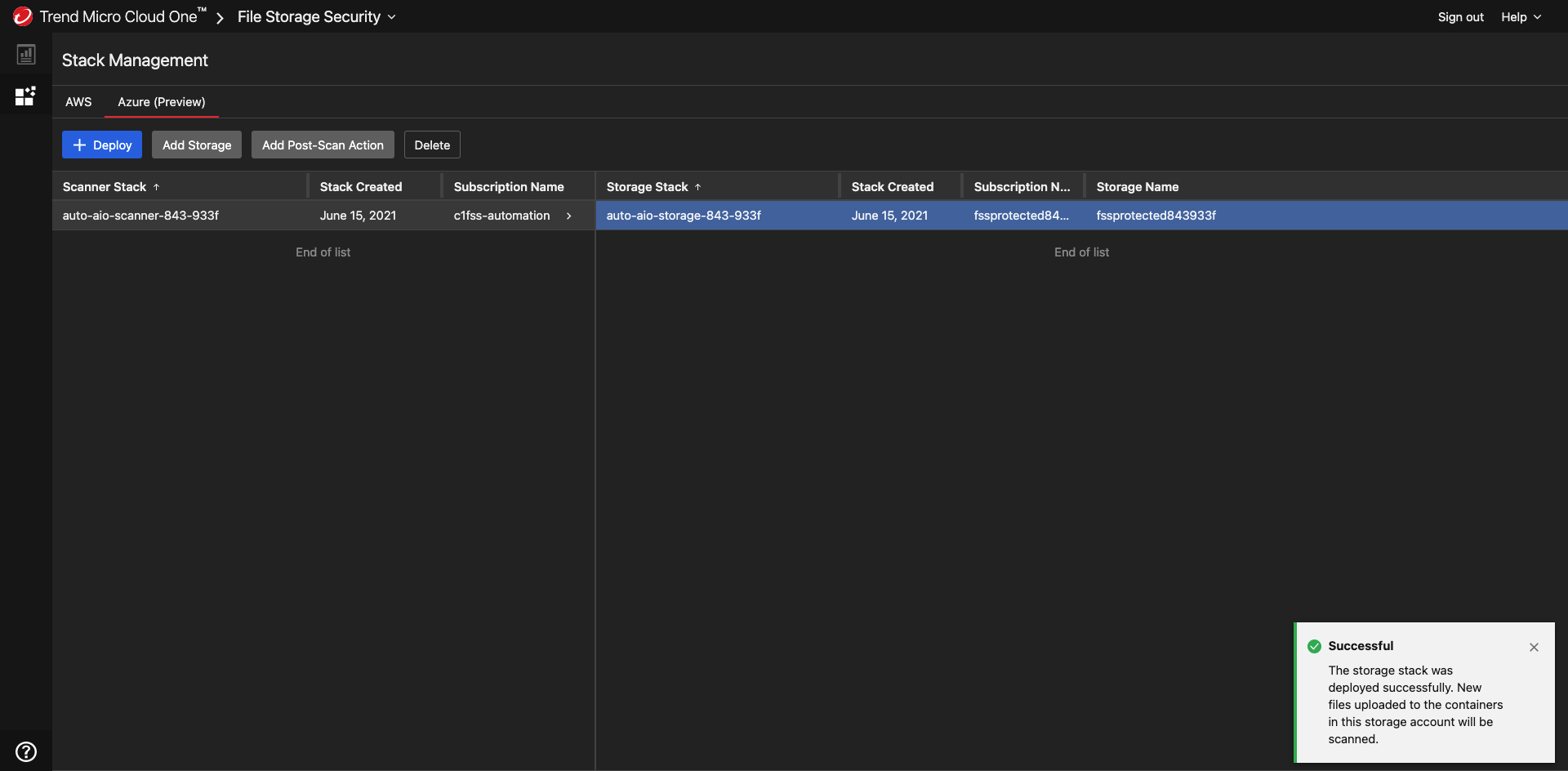Open the dashboard chart icon in sidebar
1568x771 pixels.
point(26,55)
